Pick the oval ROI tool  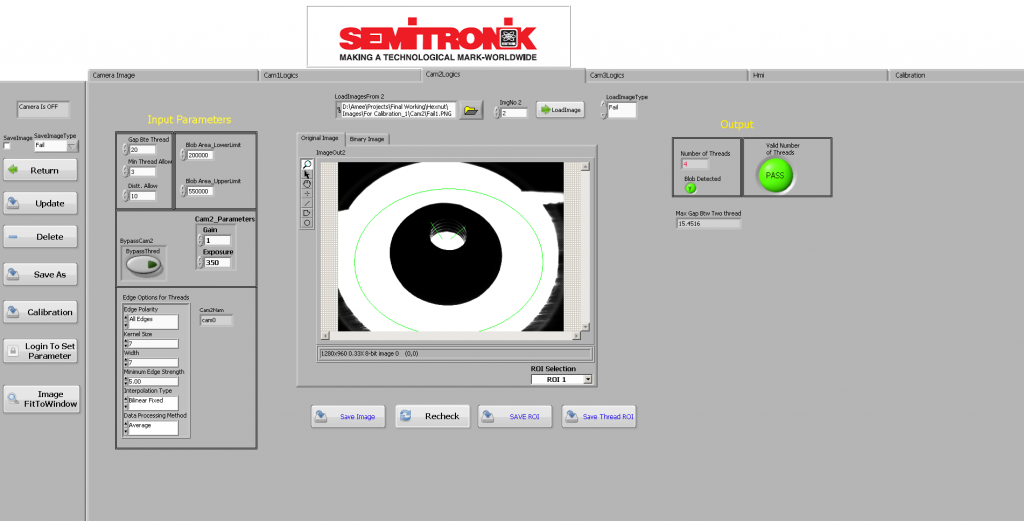point(307,222)
